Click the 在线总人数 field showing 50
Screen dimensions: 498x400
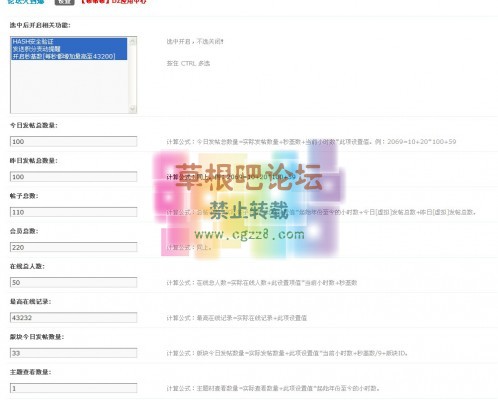click(x=73, y=283)
